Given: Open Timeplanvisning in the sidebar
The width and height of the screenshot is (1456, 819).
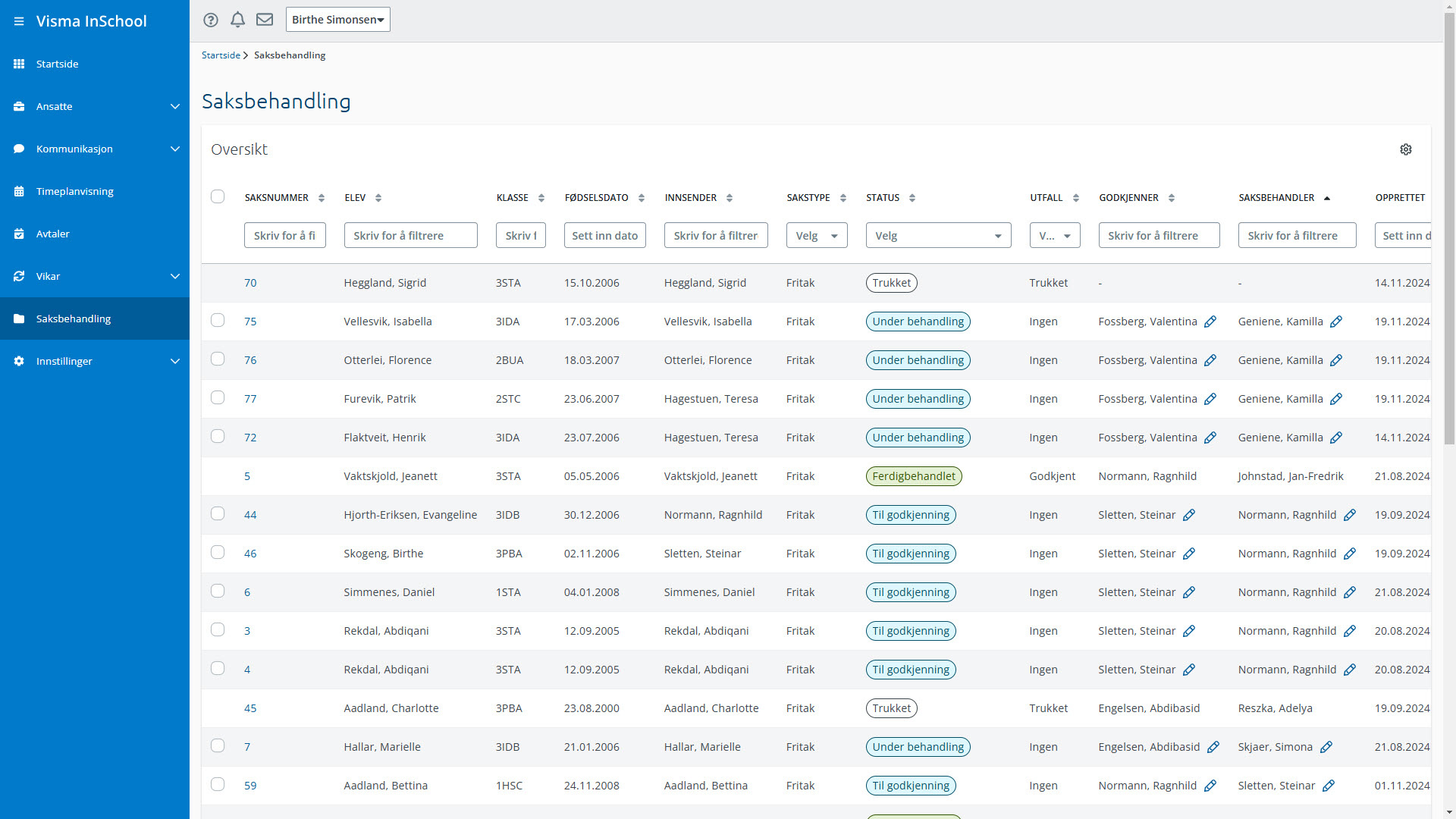Looking at the screenshot, I should (74, 191).
